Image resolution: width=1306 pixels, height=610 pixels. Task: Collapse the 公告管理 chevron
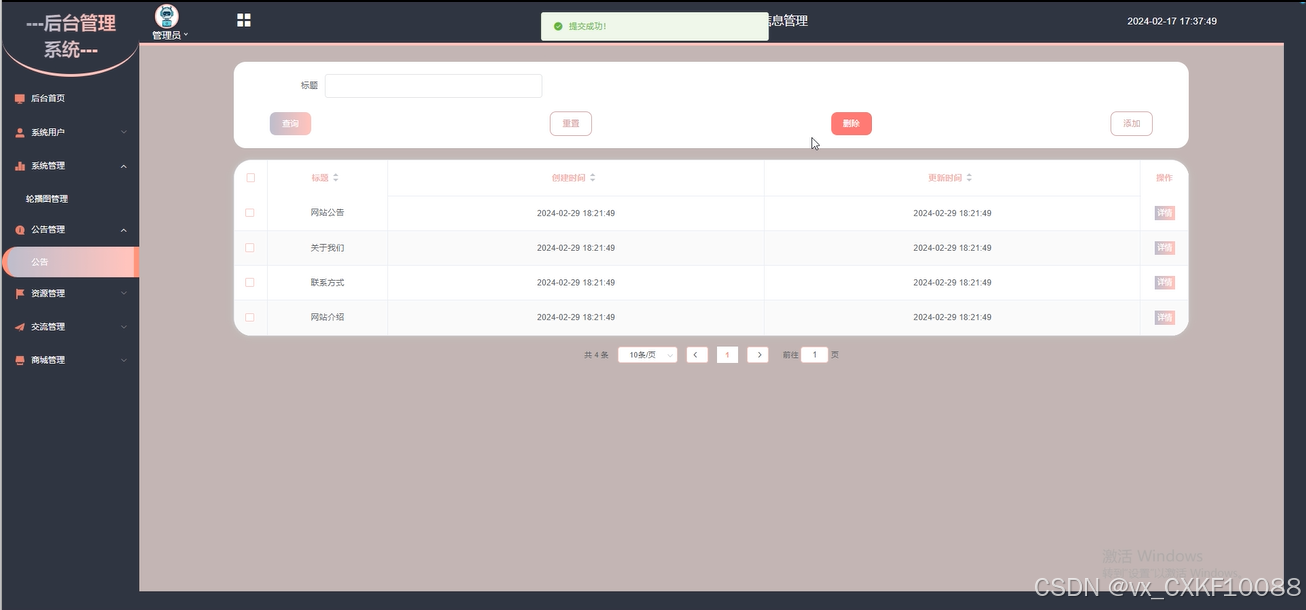click(124, 230)
